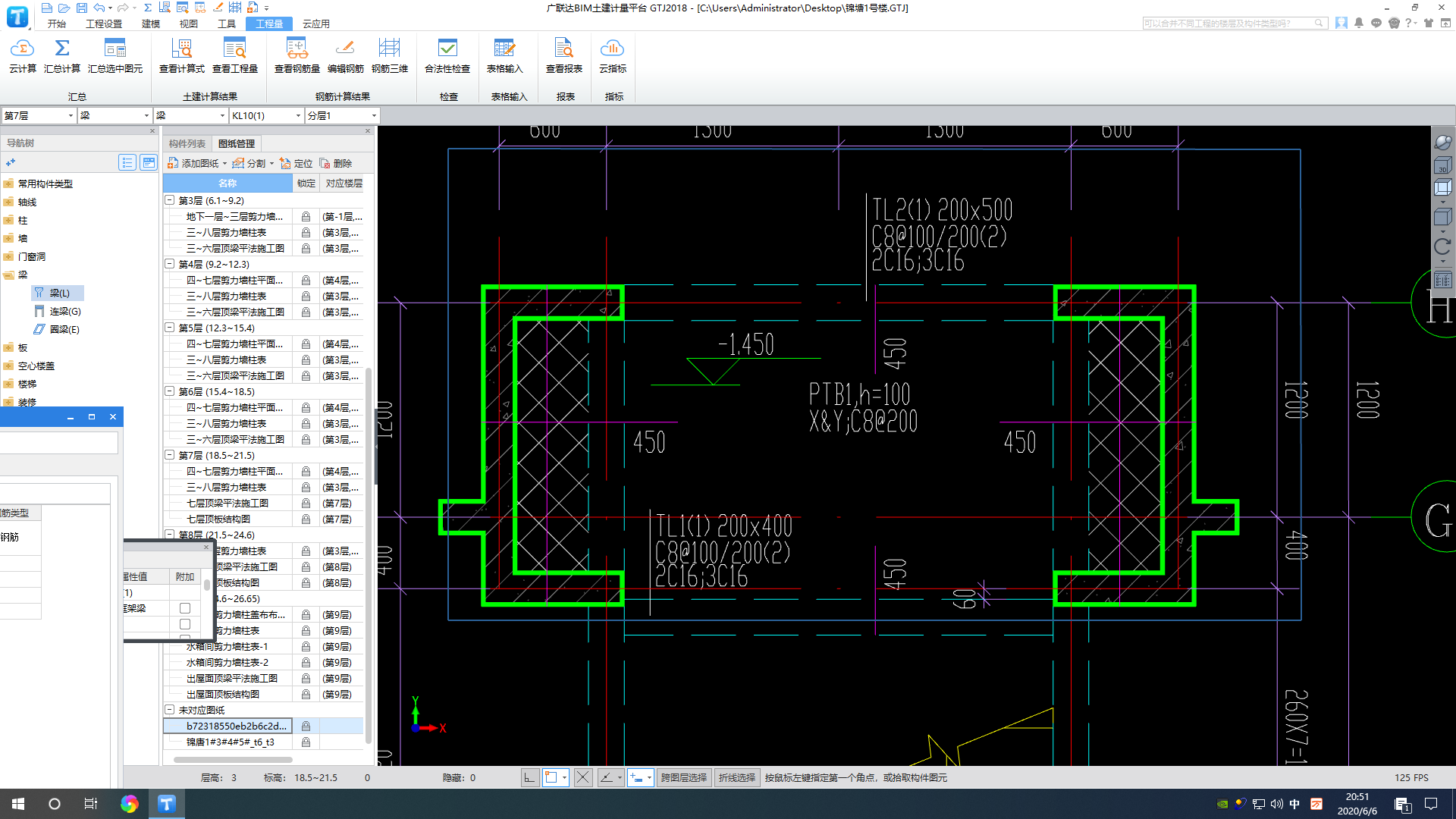The image size is (1456, 819).
Task: Check the 附加 box below 框架梁 row
Action: point(184,624)
